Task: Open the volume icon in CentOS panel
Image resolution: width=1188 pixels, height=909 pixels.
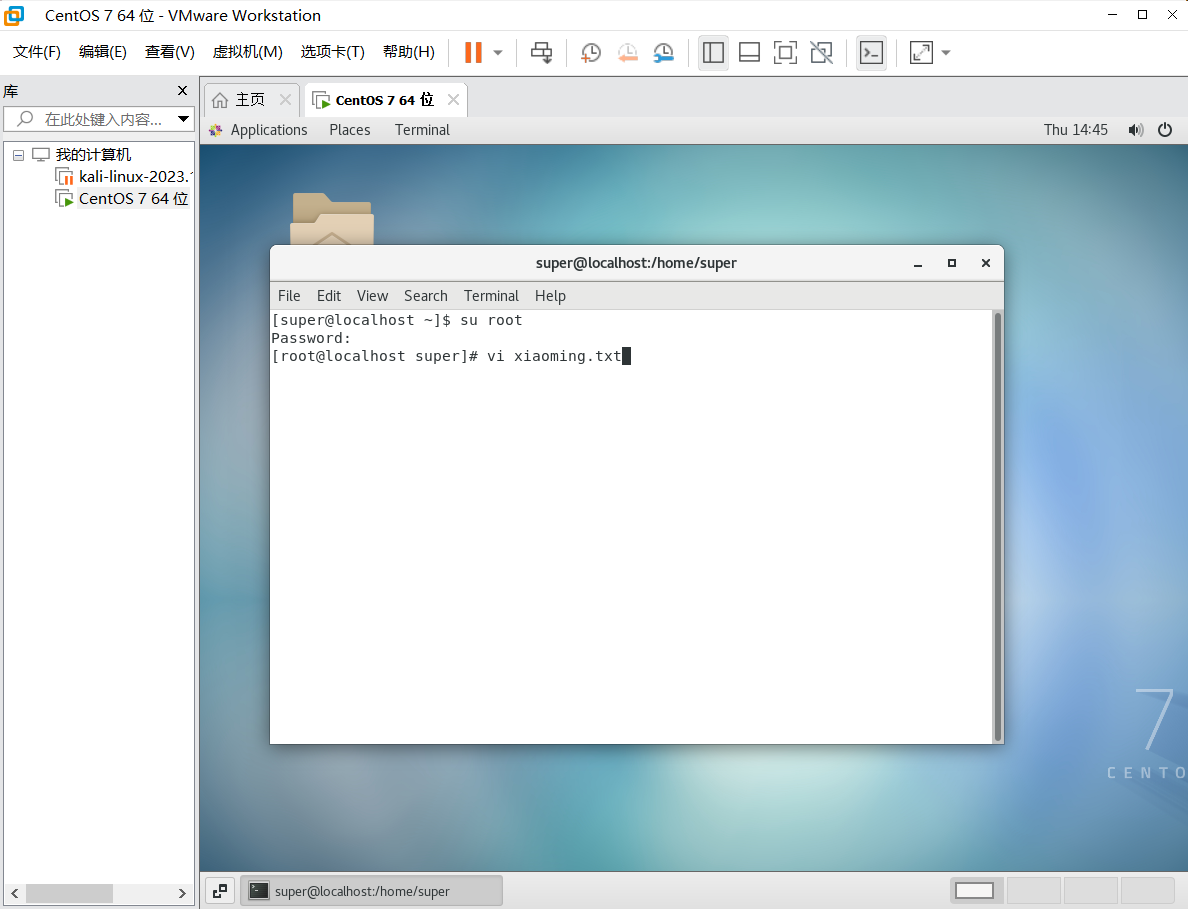Action: pyautogui.click(x=1135, y=130)
